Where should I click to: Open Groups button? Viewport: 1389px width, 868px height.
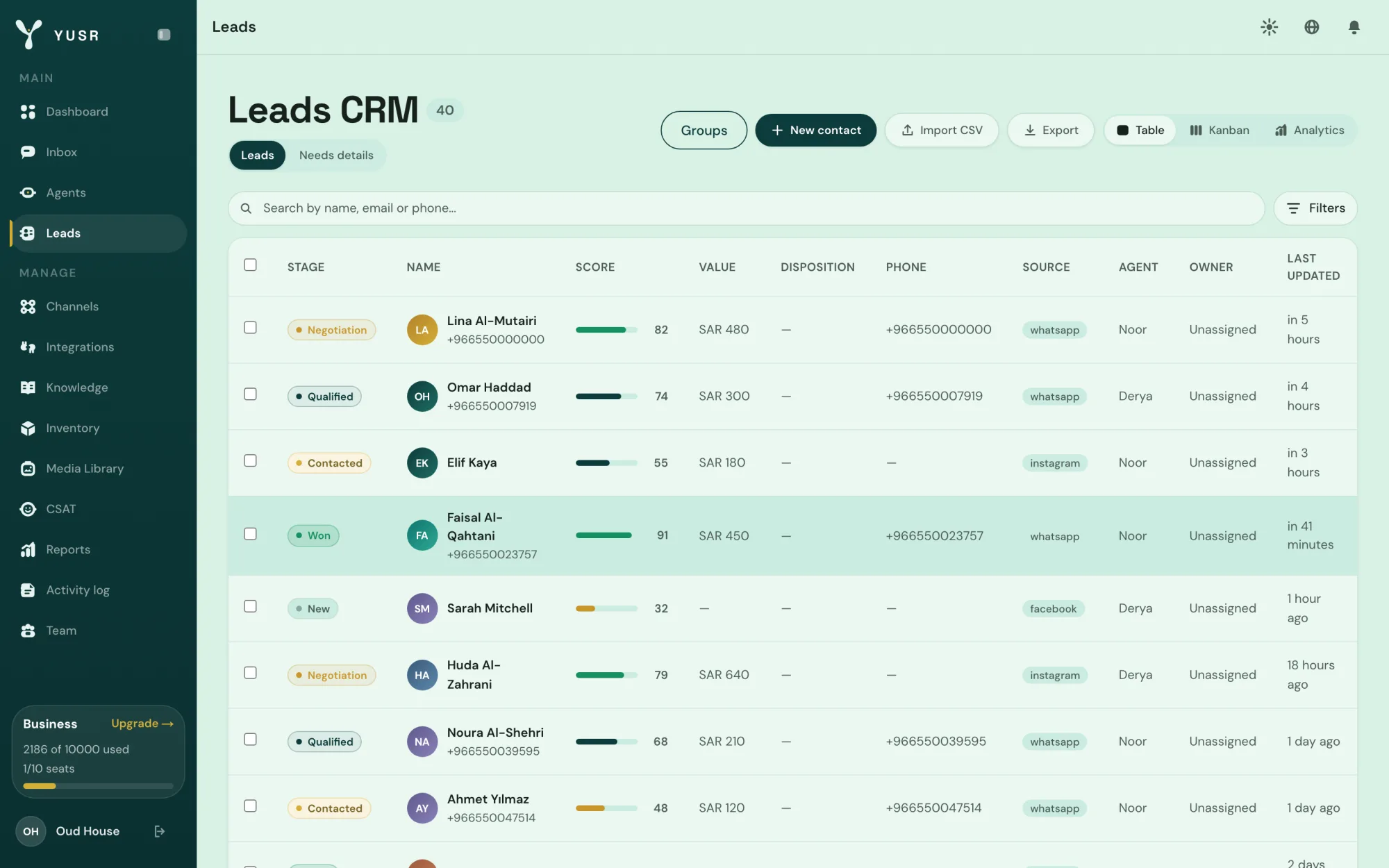704,131
